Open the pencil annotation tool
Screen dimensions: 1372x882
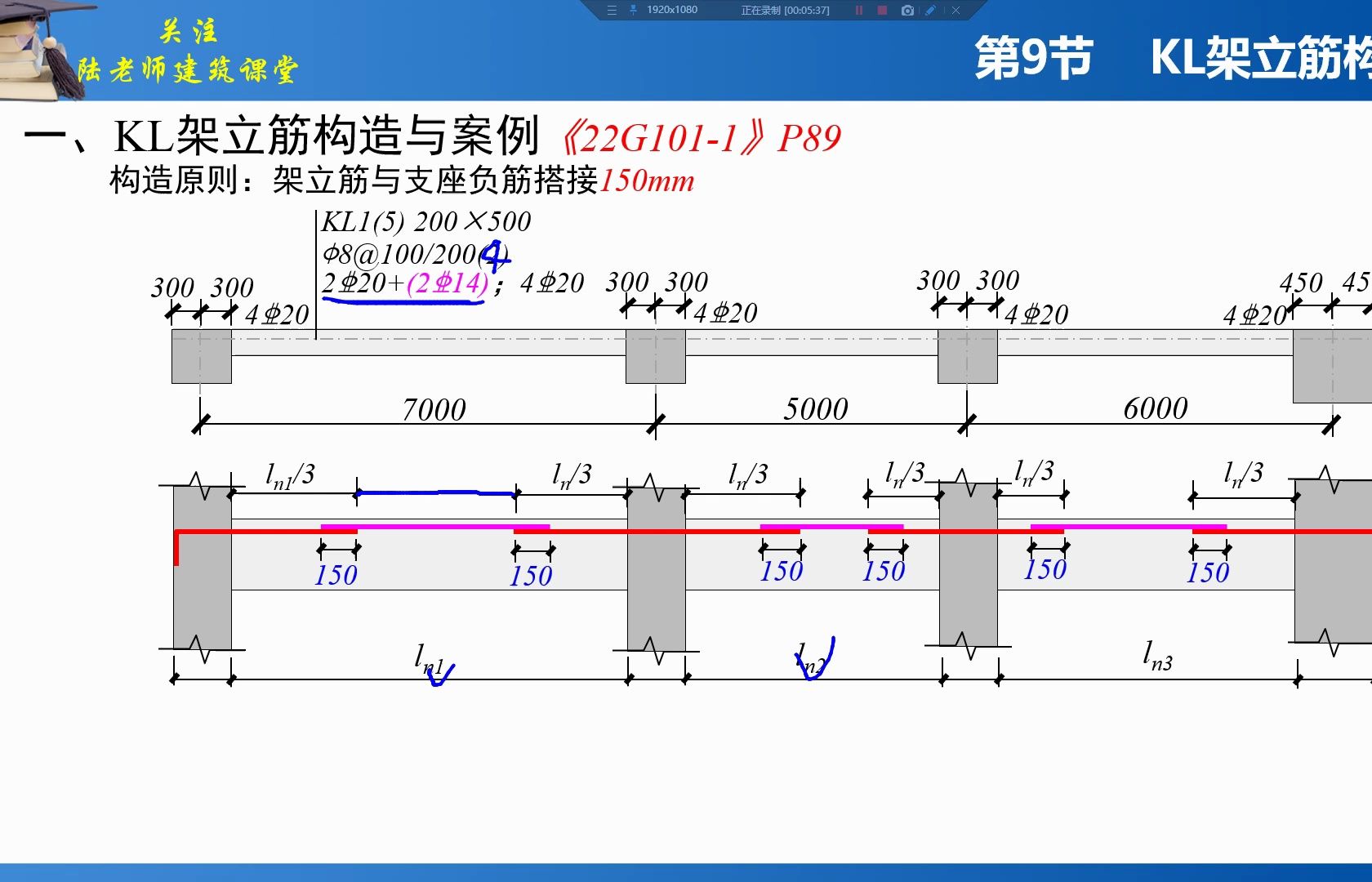coord(931,11)
